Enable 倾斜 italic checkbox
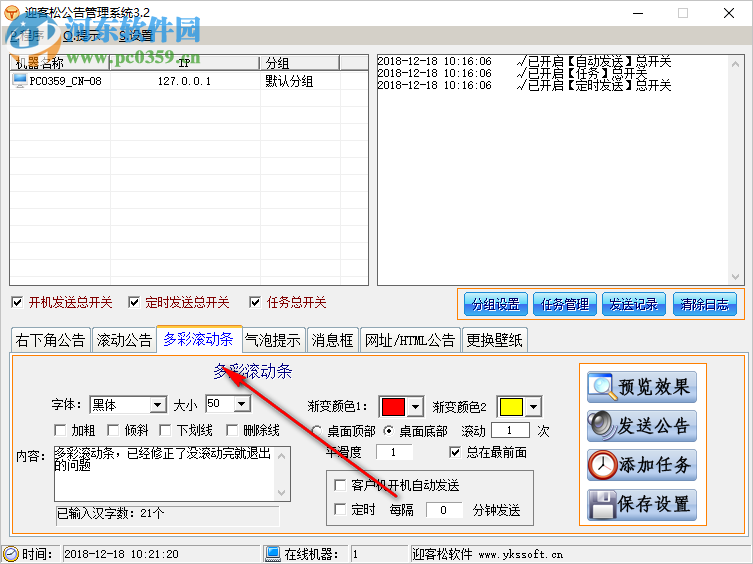This screenshot has height=564, width=753. (113, 430)
